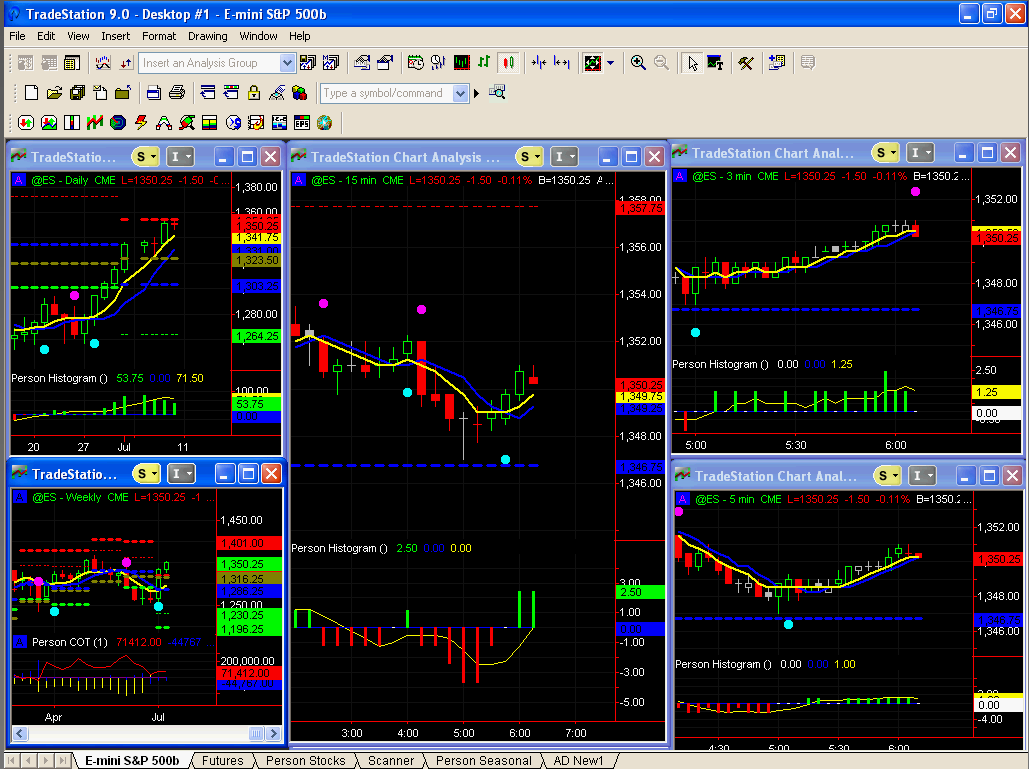Increase bar spacing with the outward arrows icon
1029x769 pixels.
562,63
